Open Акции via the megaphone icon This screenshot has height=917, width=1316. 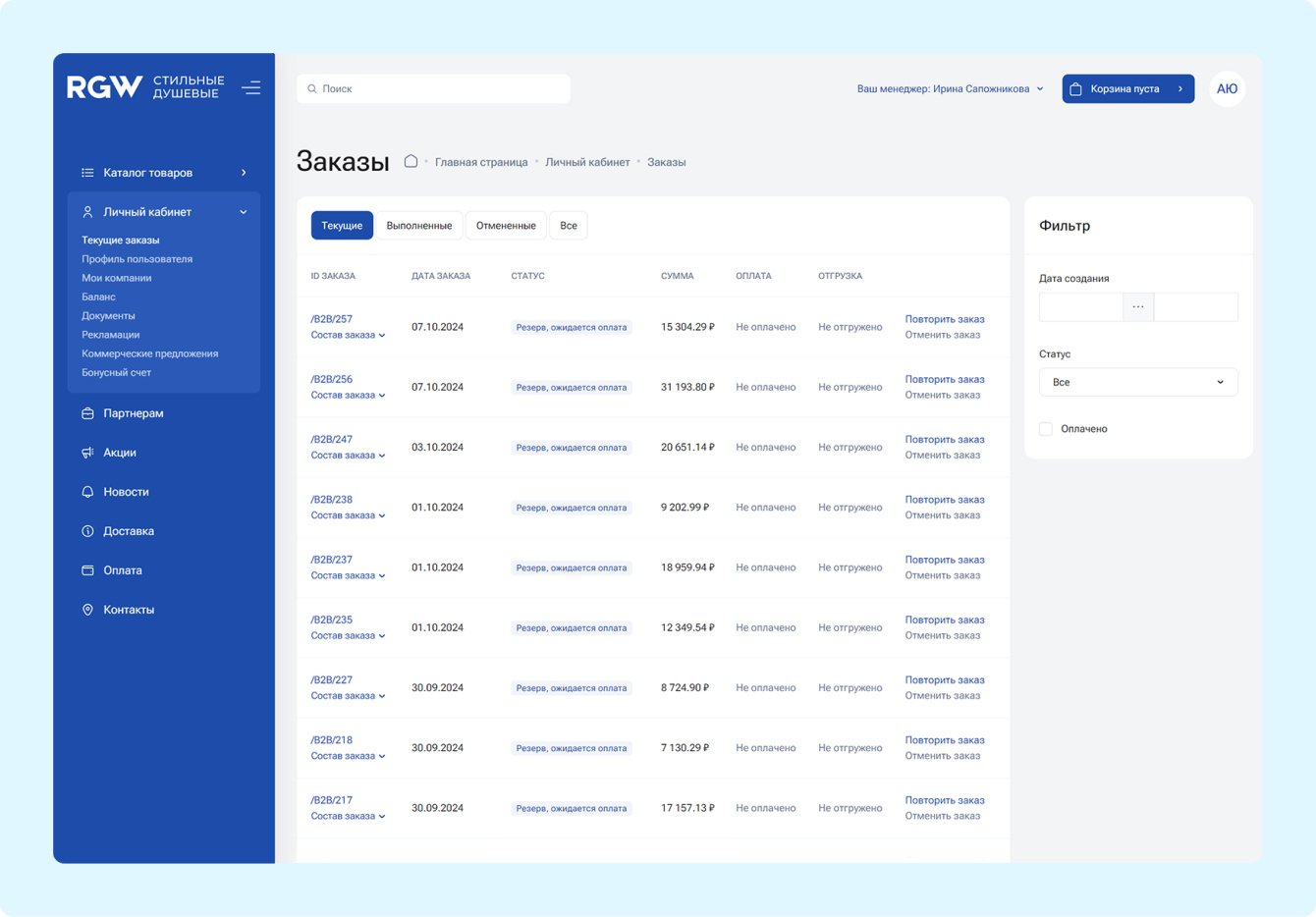[87, 453]
